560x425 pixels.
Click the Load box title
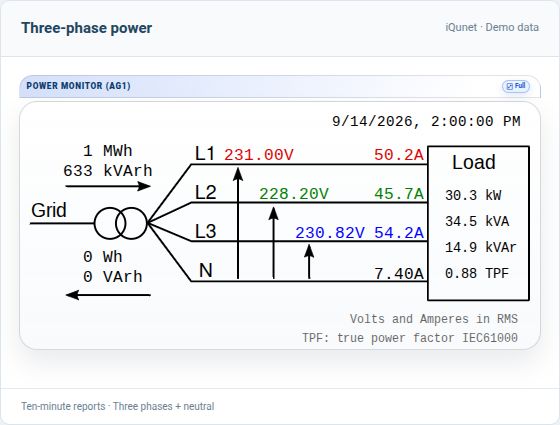click(x=474, y=162)
